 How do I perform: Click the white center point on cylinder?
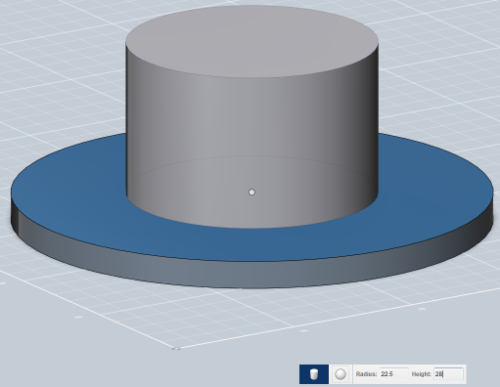click(252, 192)
